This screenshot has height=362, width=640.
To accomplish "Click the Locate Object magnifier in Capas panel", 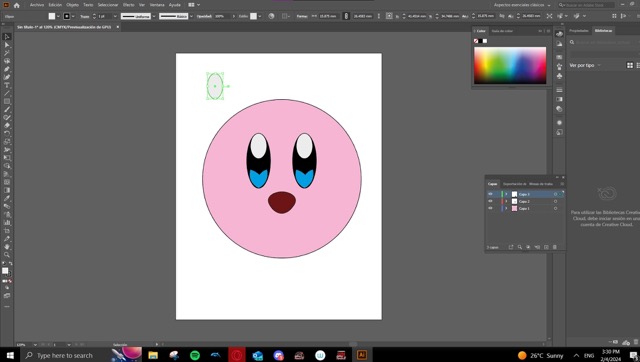I will (520, 247).
